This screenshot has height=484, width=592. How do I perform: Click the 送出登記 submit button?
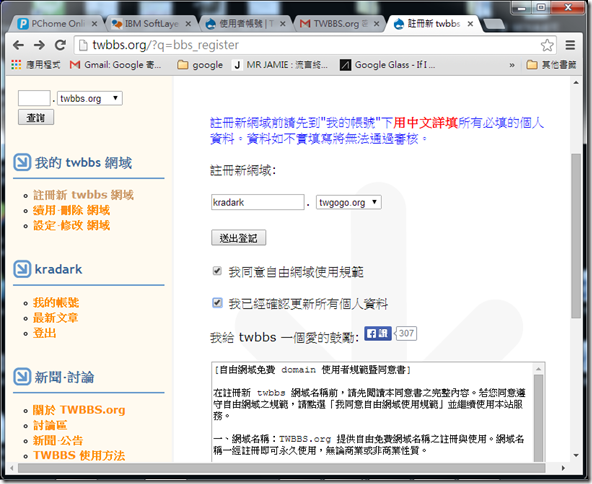point(238,238)
